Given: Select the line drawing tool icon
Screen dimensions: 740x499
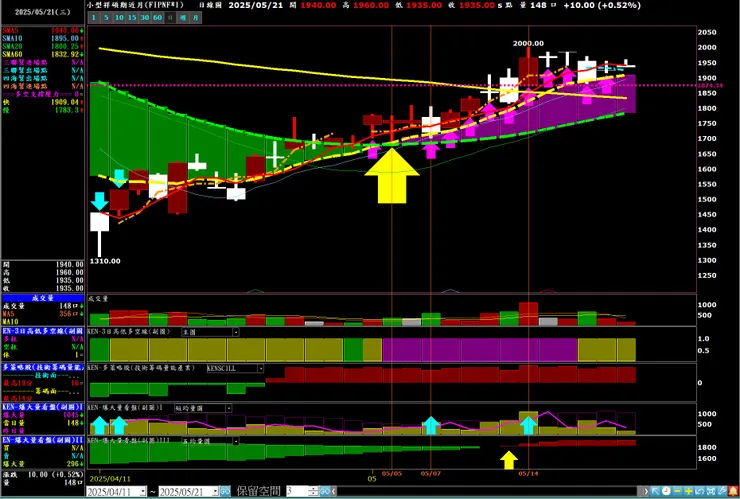Looking at the screenshot, I should (721, 491).
